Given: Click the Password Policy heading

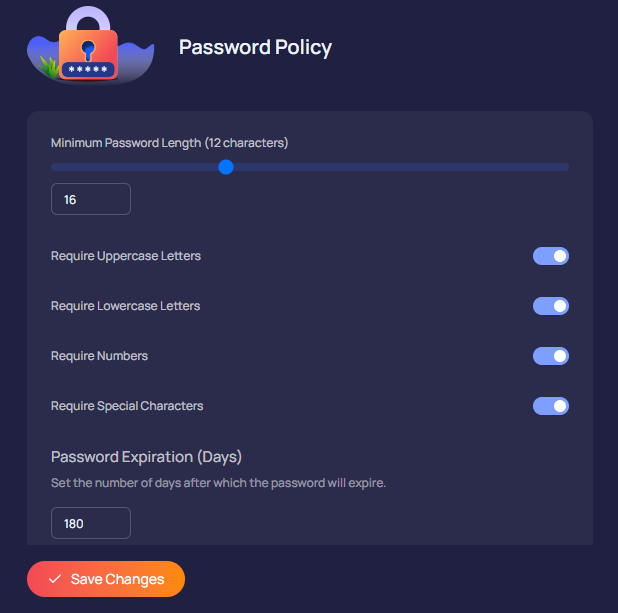Looking at the screenshot, I should pos(255,47).
